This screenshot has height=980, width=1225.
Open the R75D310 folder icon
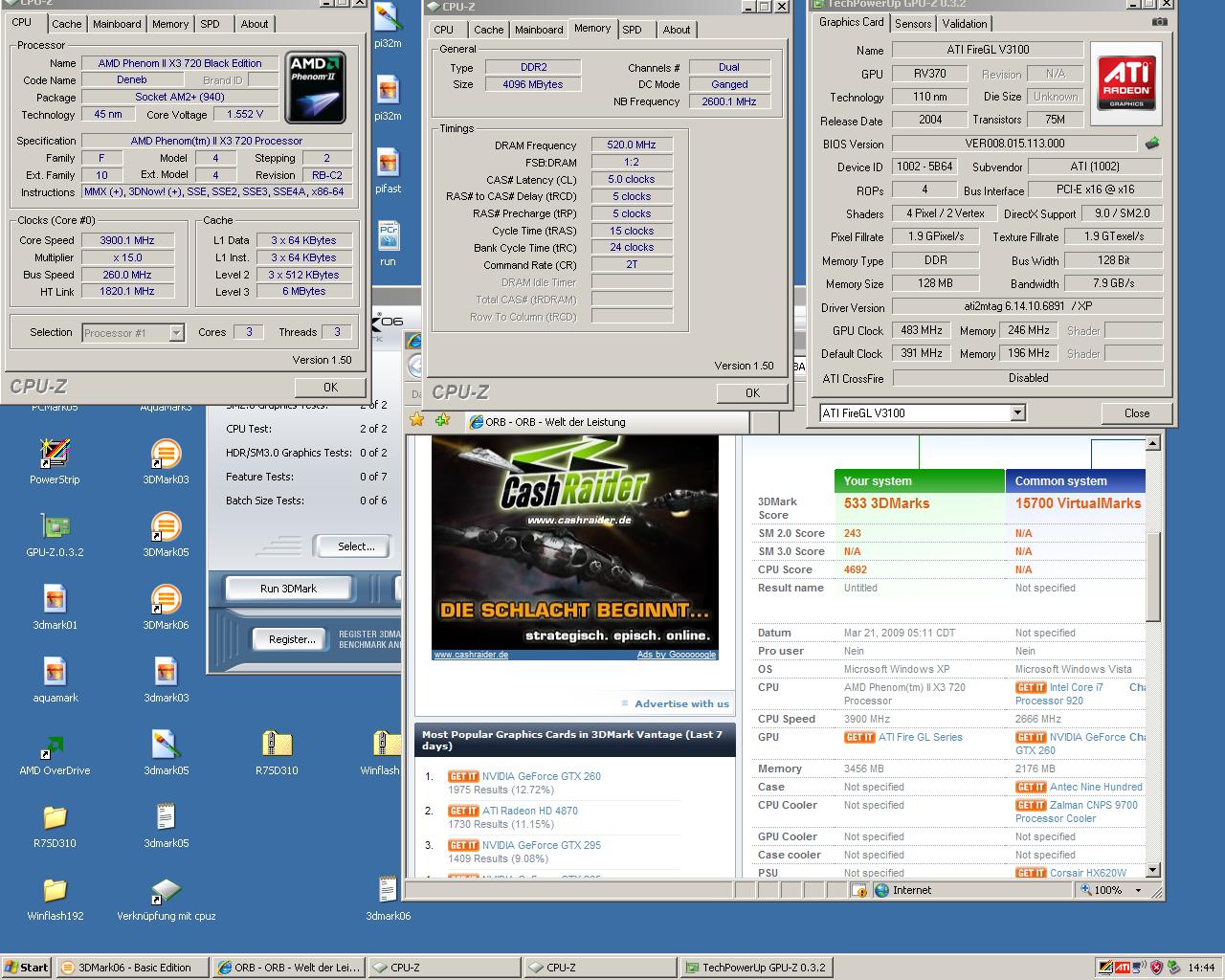55,816
